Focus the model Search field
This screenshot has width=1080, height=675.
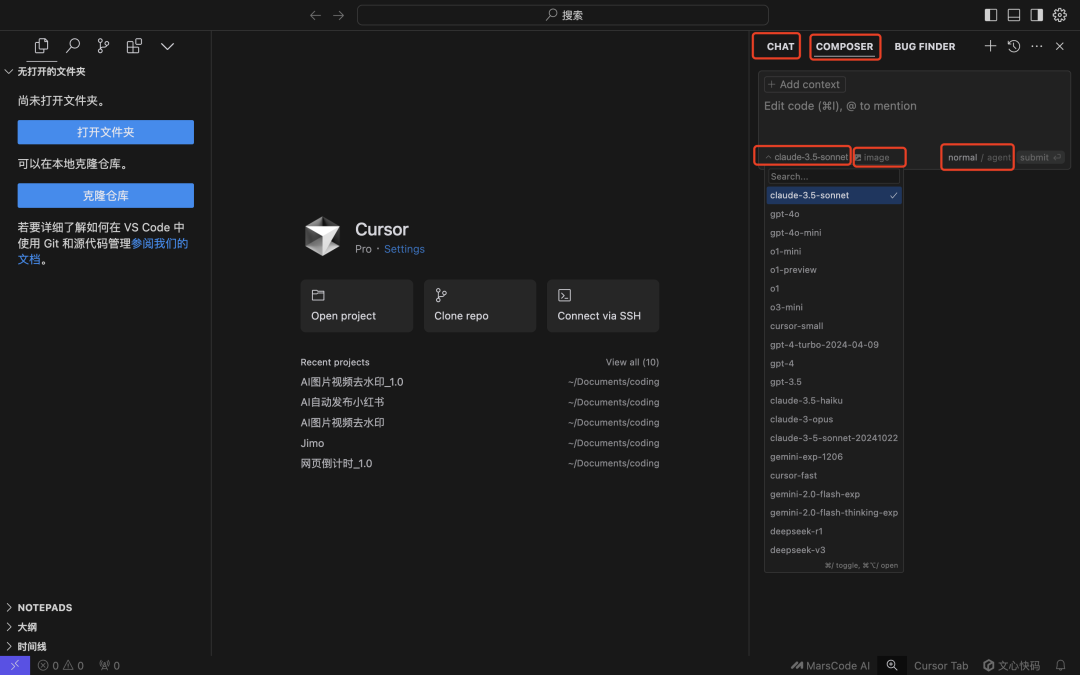(833, 176)
